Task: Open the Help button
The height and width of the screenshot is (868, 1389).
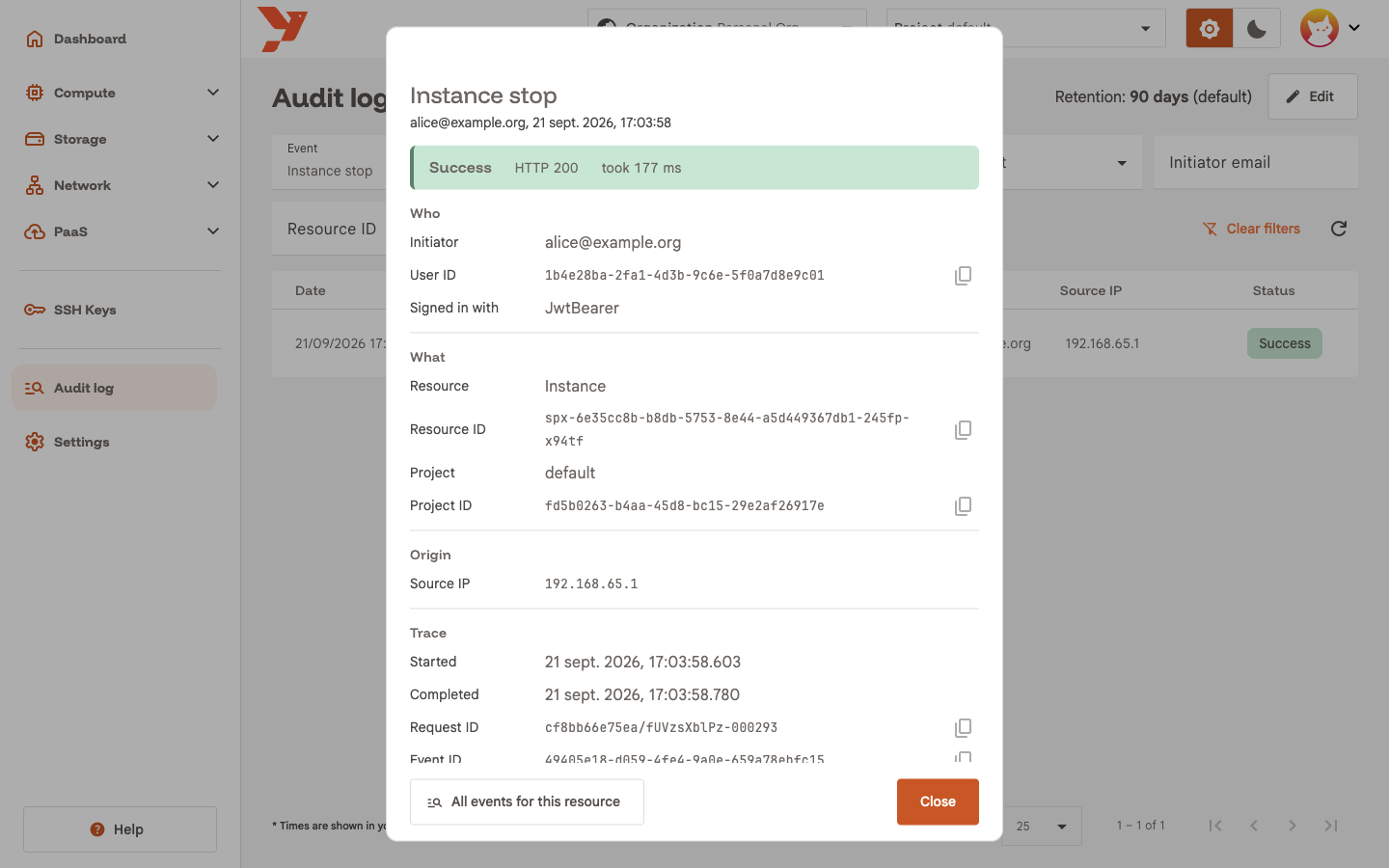Action: (x=120, y=829)
